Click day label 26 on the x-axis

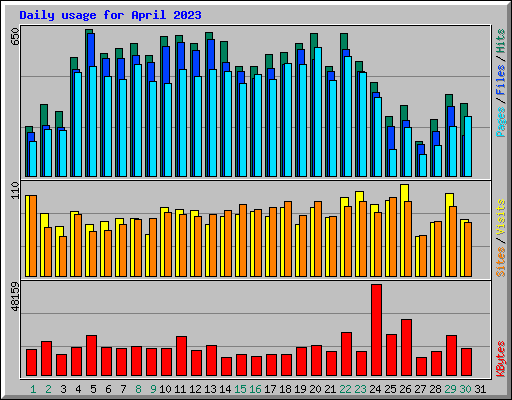tap(405, 389)
